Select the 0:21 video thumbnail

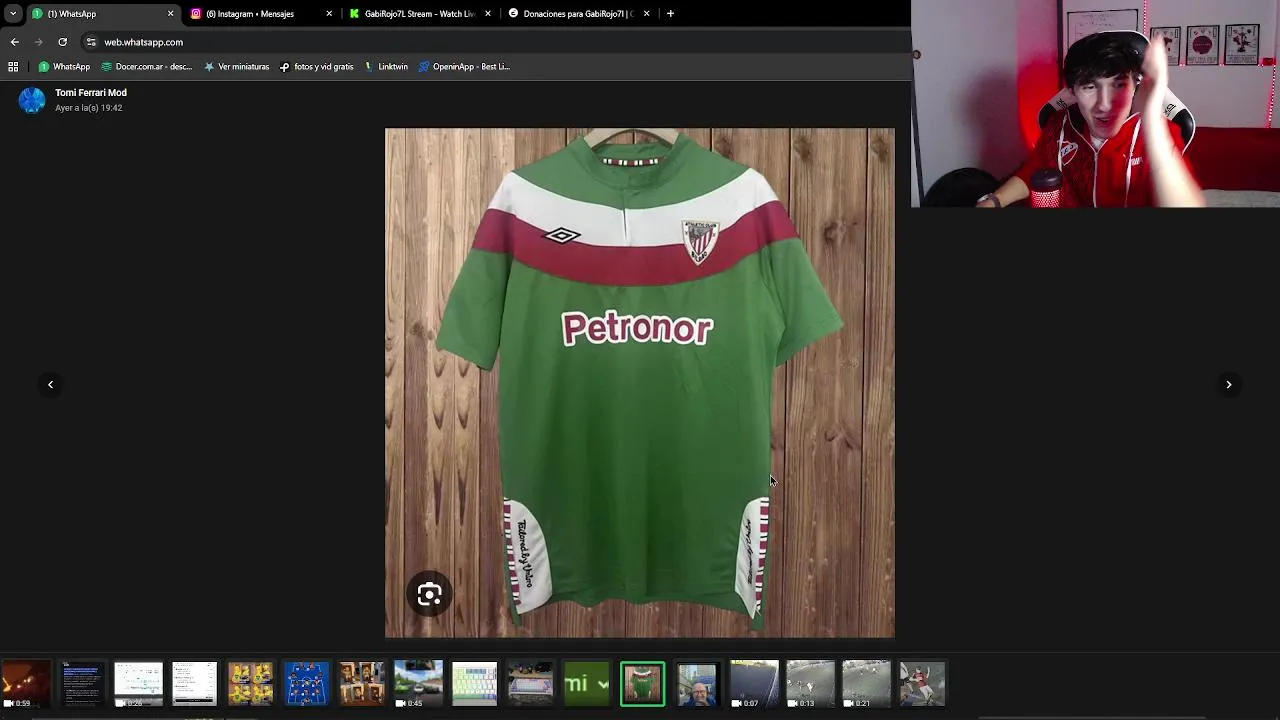point(866,685)
